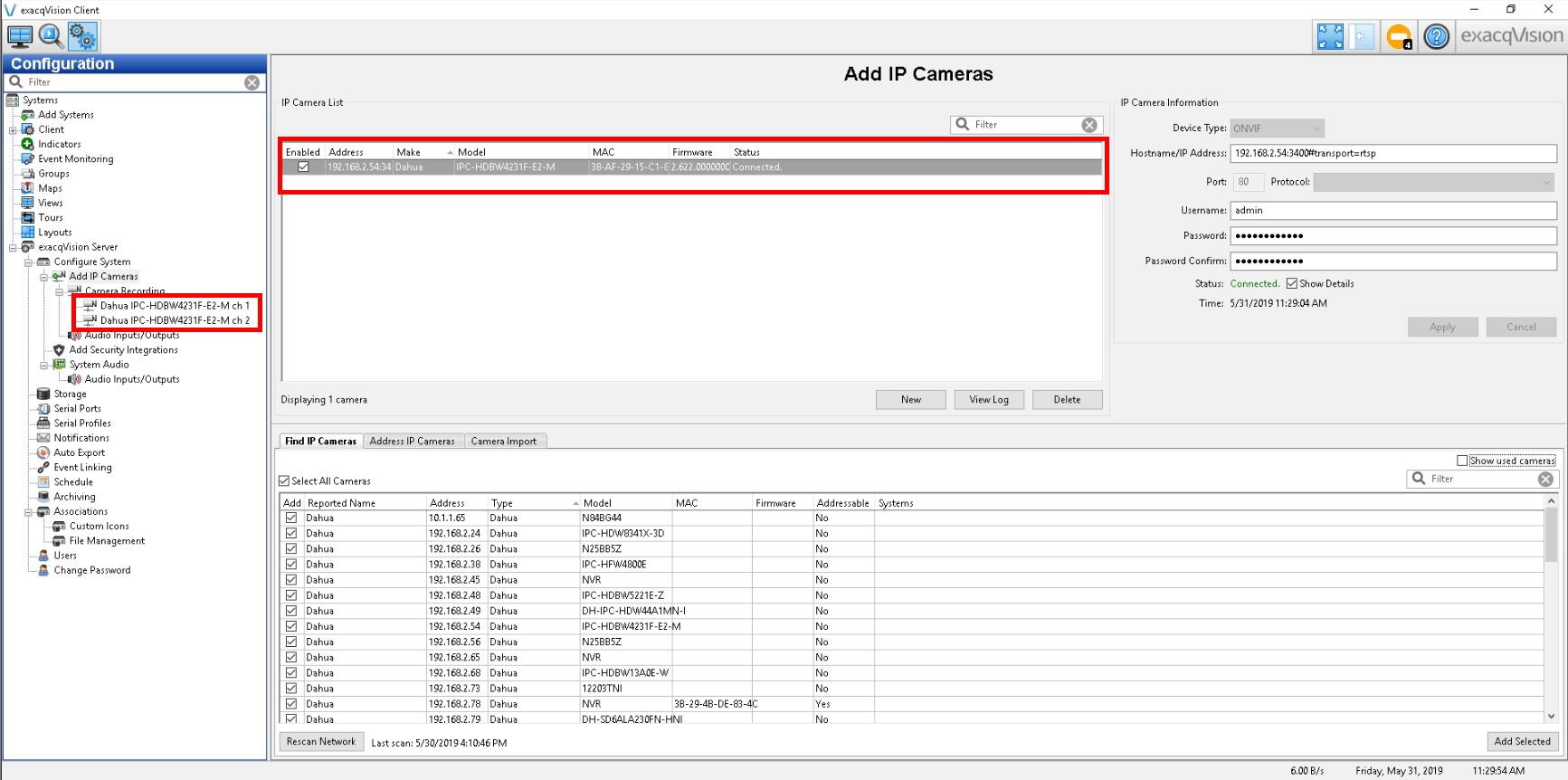Toggle Enabled checkbox for camera 192.168.2.54
The height and width of the screenshot is (780, 1568).
[303, 167]
